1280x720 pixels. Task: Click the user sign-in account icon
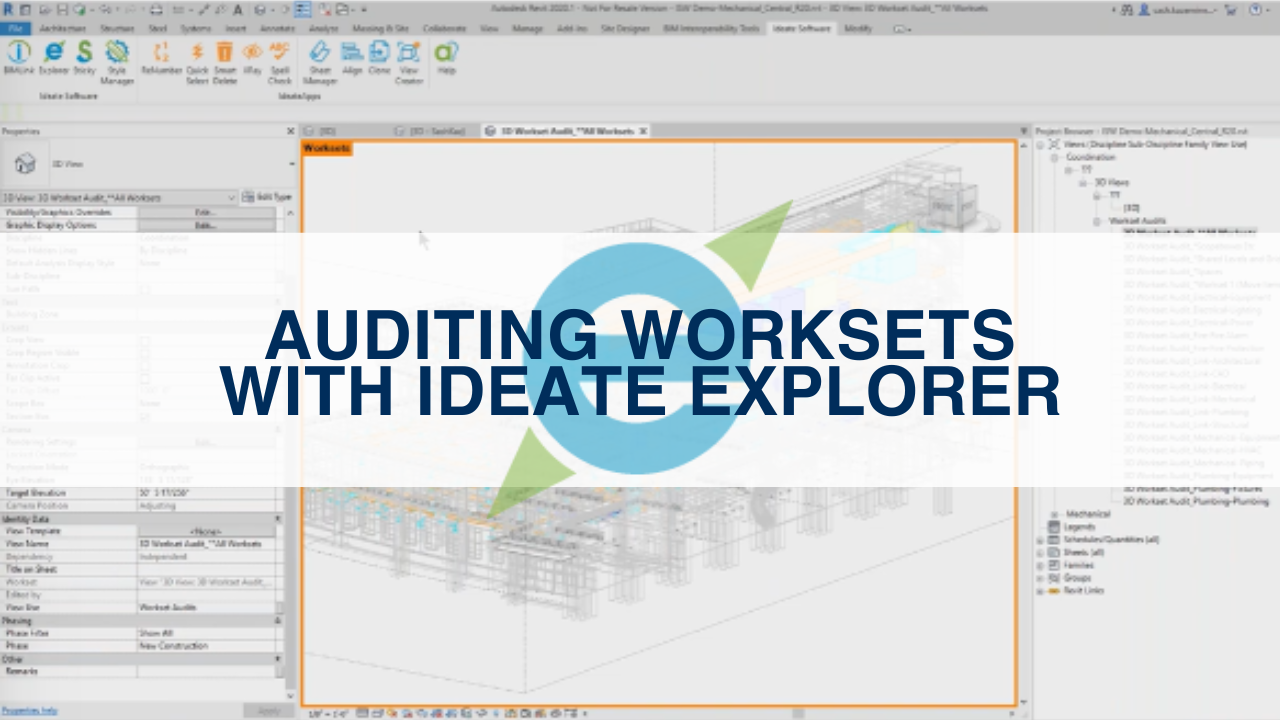point(1144,9)
